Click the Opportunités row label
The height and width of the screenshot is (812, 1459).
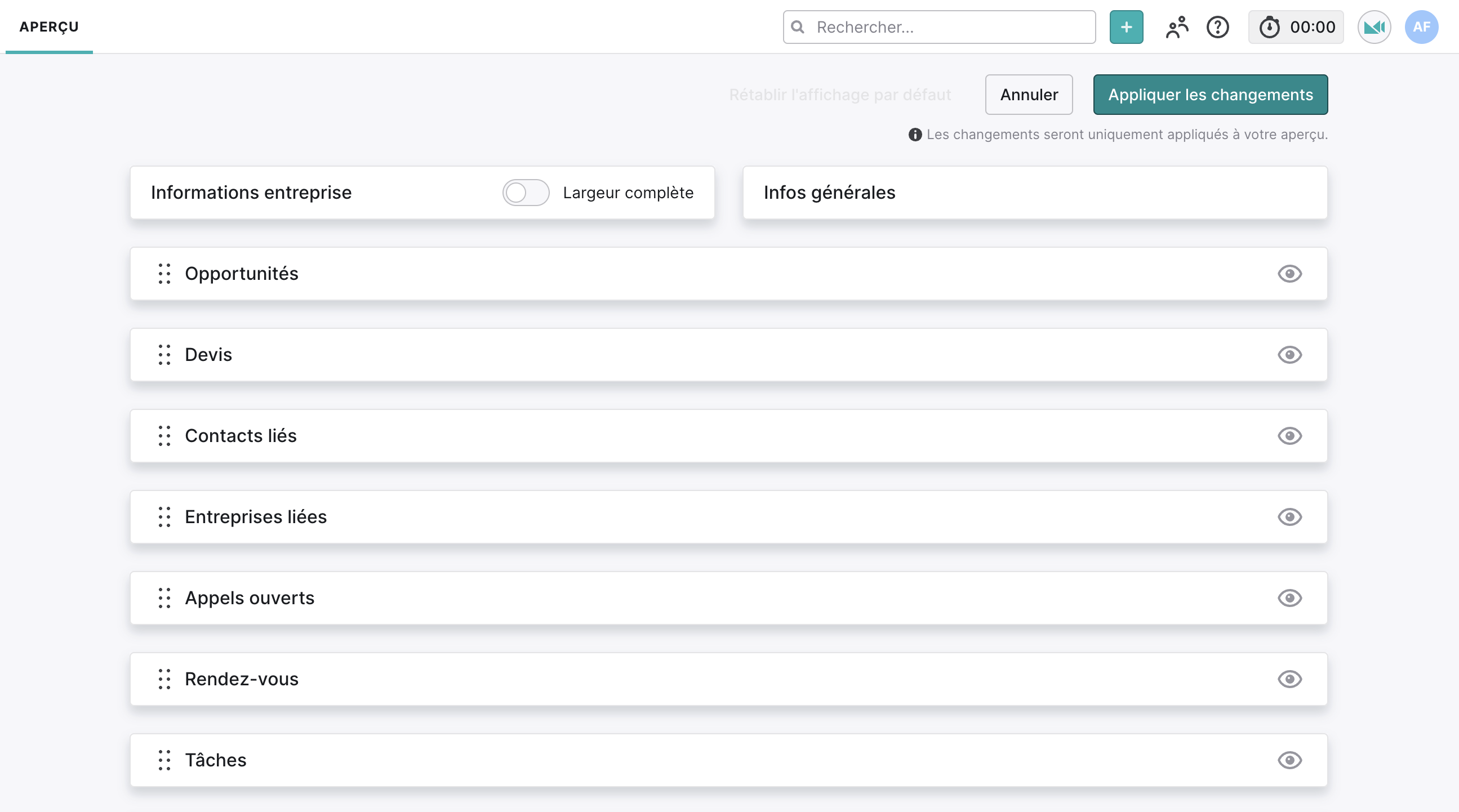click(x=241, y=274)
